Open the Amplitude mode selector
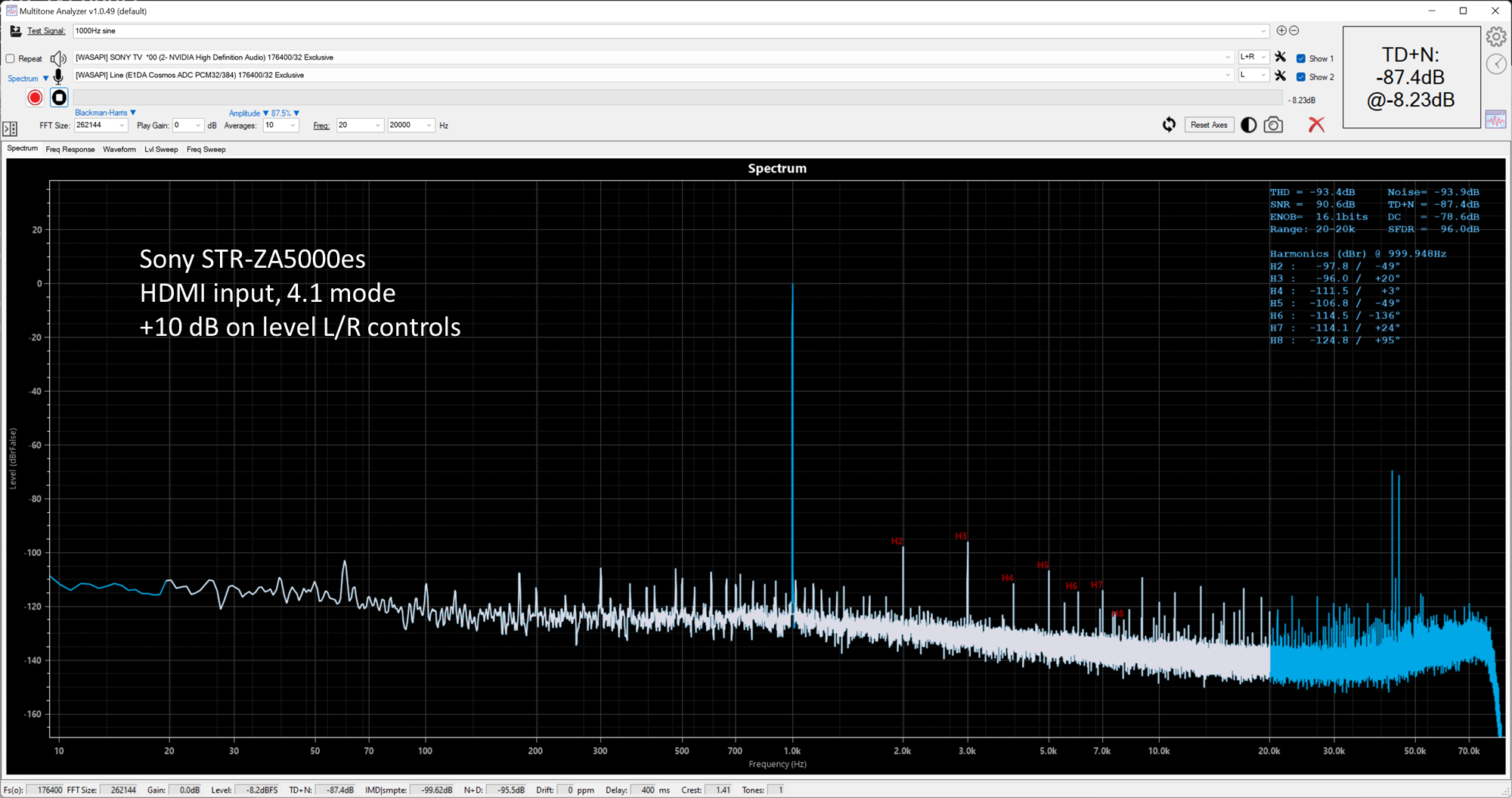Image resolution: width=1512 pixels, height=798 pixels. 249,113
